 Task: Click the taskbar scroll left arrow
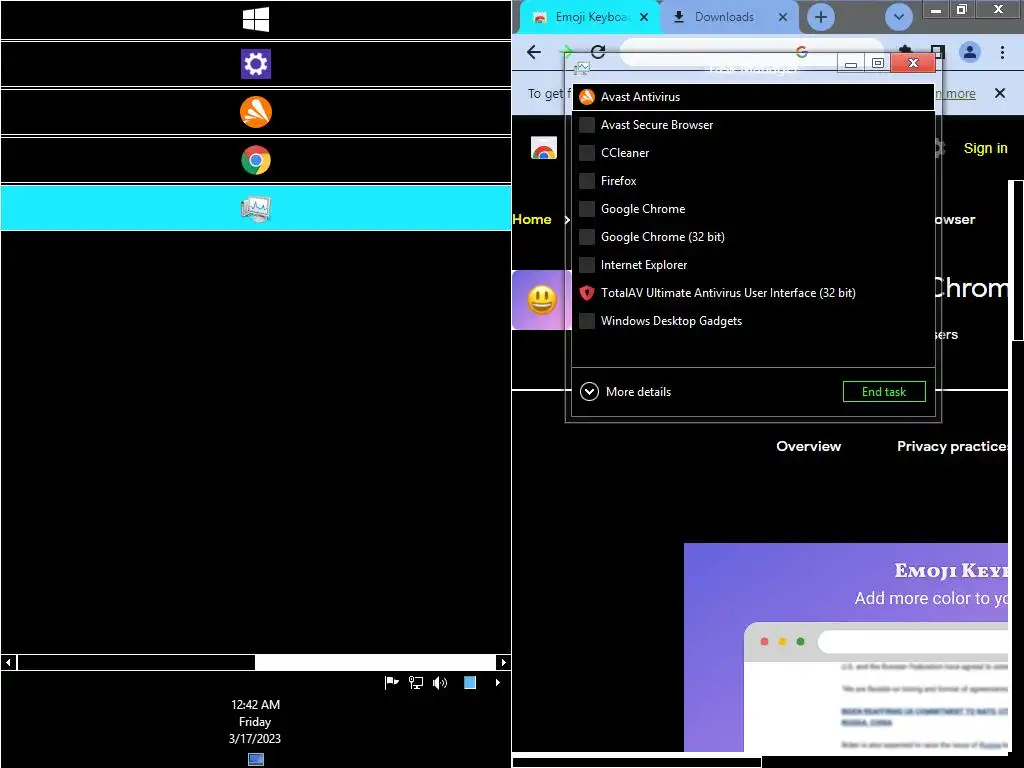8,662
